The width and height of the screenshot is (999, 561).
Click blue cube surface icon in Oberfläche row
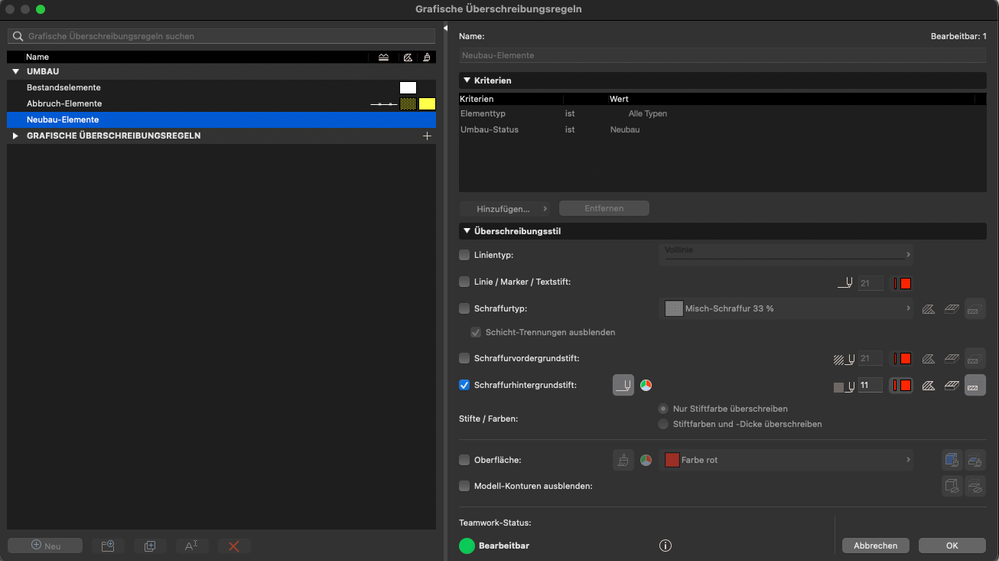pyautogui.click(x=952, y=460)
